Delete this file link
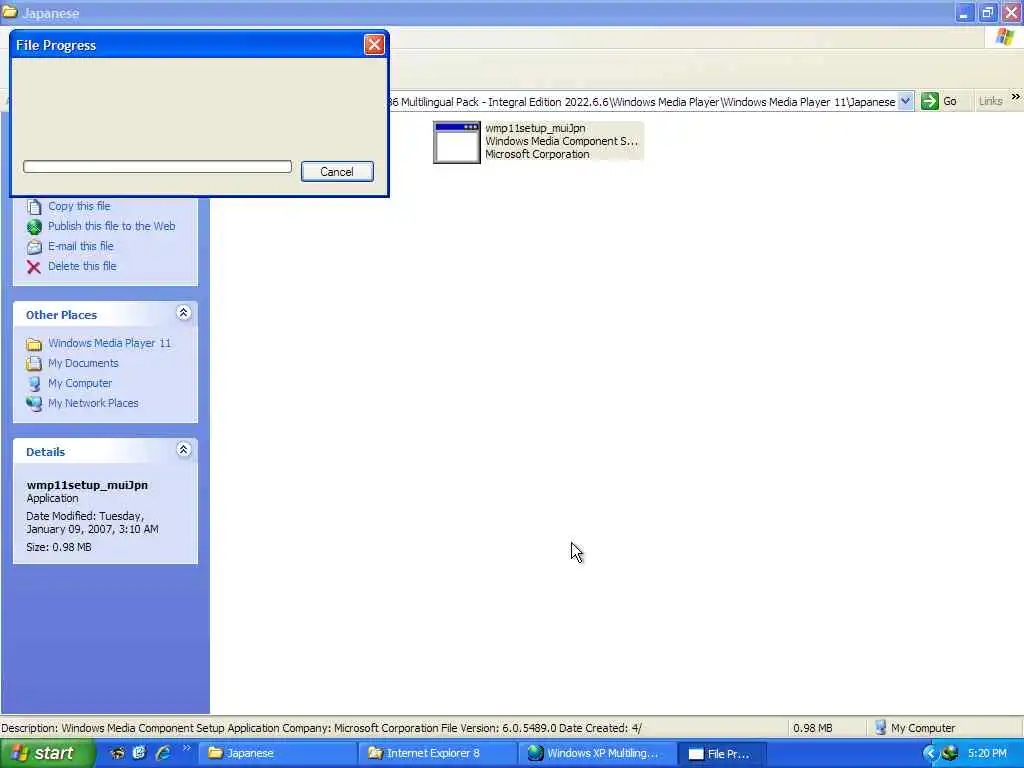The width and height of the screenshot is (1024, 768). point(82,266)
